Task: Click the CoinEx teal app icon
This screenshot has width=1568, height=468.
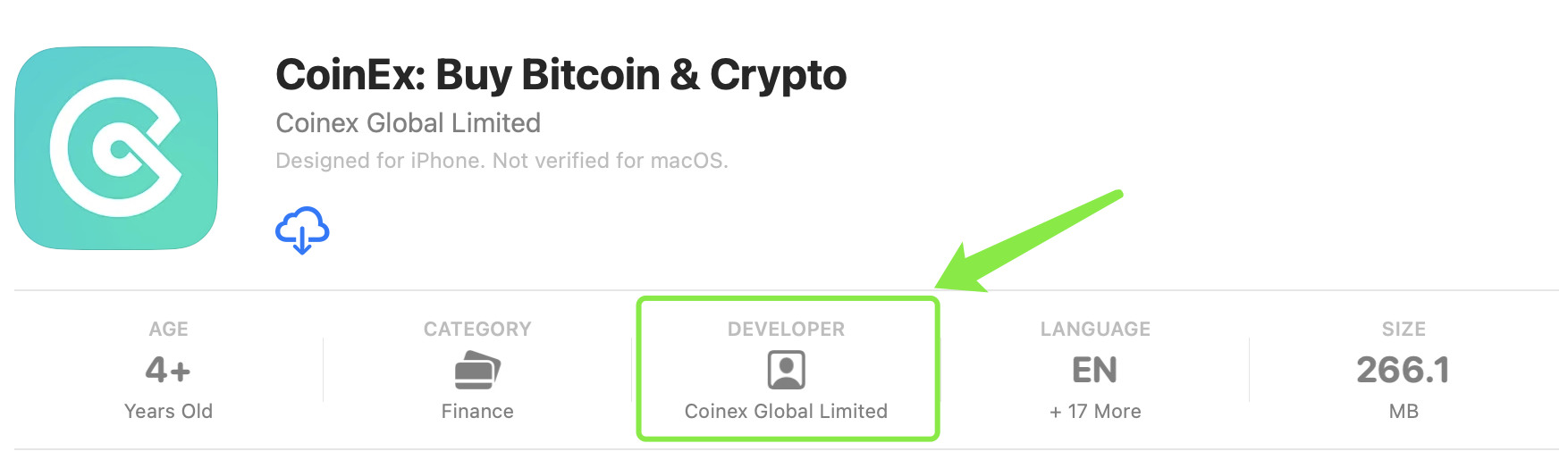Action: tap(116, 148)
